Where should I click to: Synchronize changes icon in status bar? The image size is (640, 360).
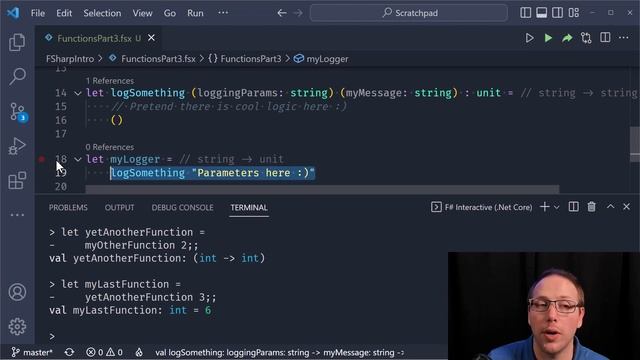click(69, 352)
